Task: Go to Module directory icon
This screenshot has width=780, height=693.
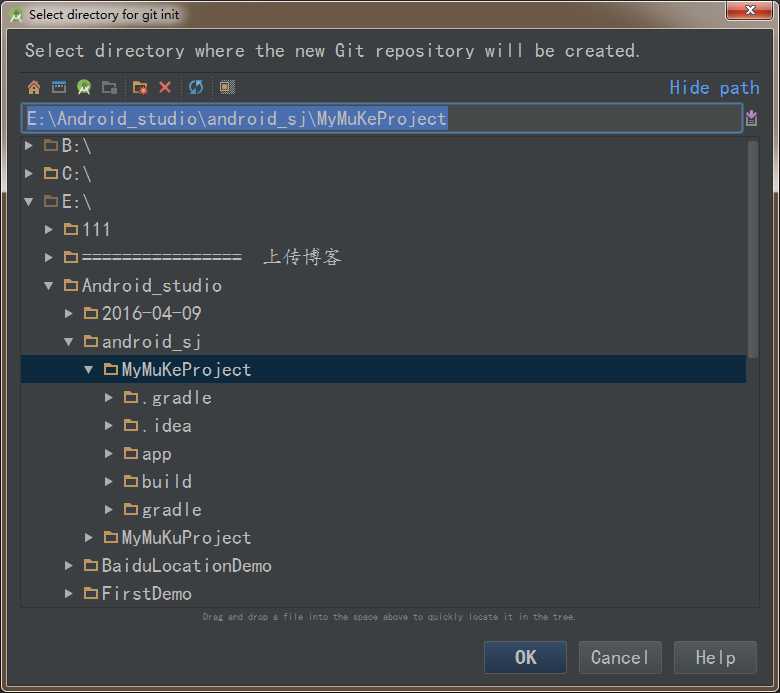Action: click(109, 88)
